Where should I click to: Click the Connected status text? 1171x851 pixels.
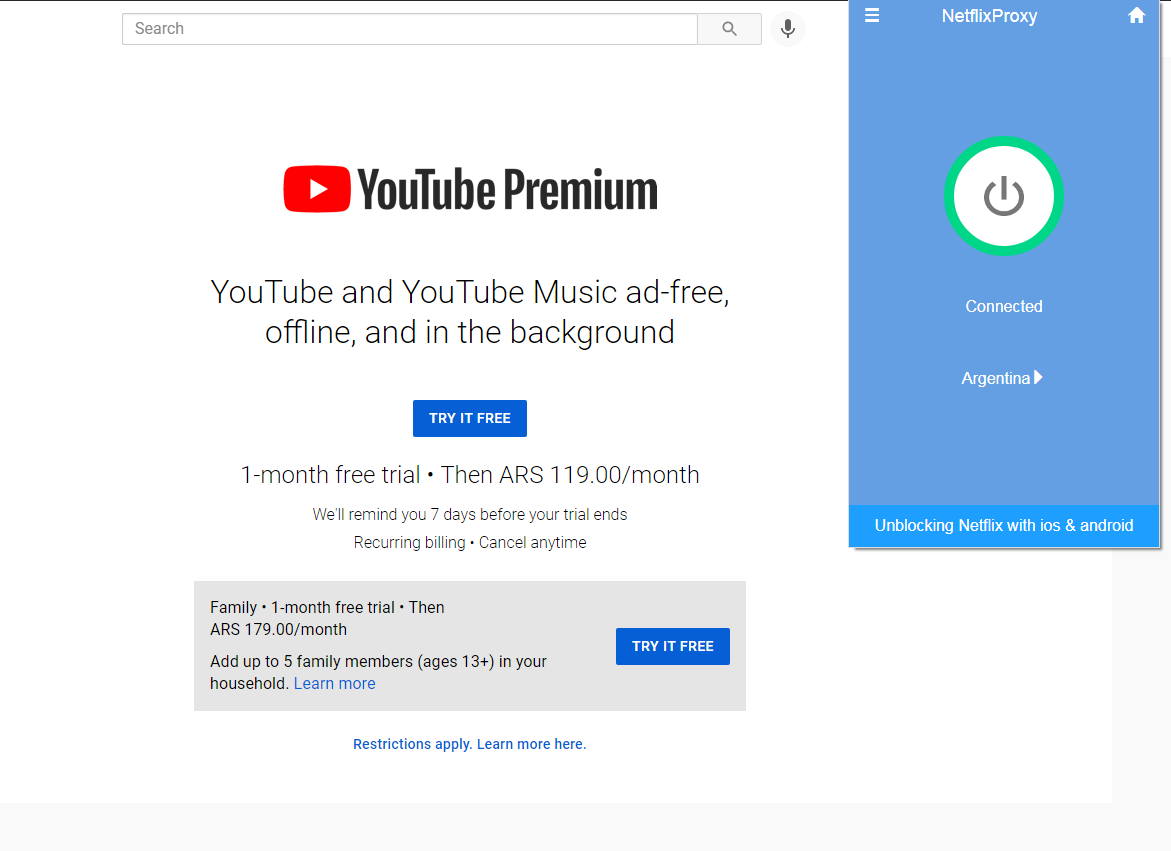tap(1004, 306)
